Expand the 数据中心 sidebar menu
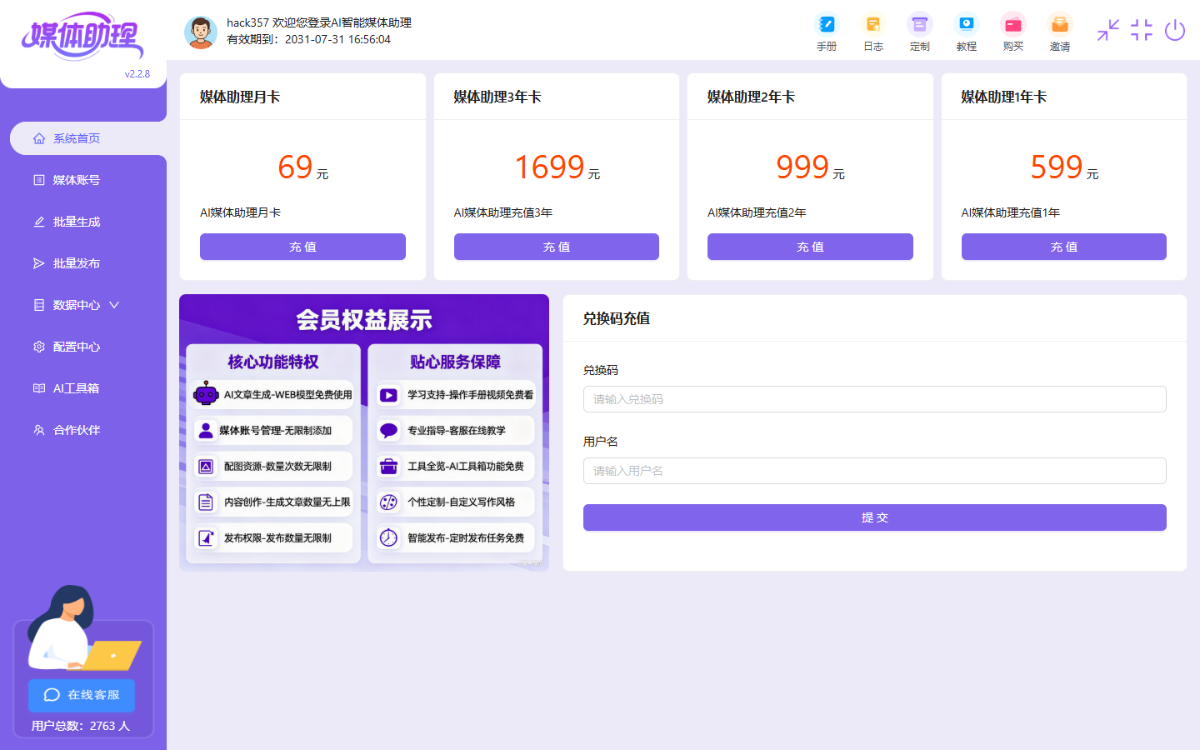Image resolution: width=1200 pixels, height=750 pixels. (x=77, y=305)
